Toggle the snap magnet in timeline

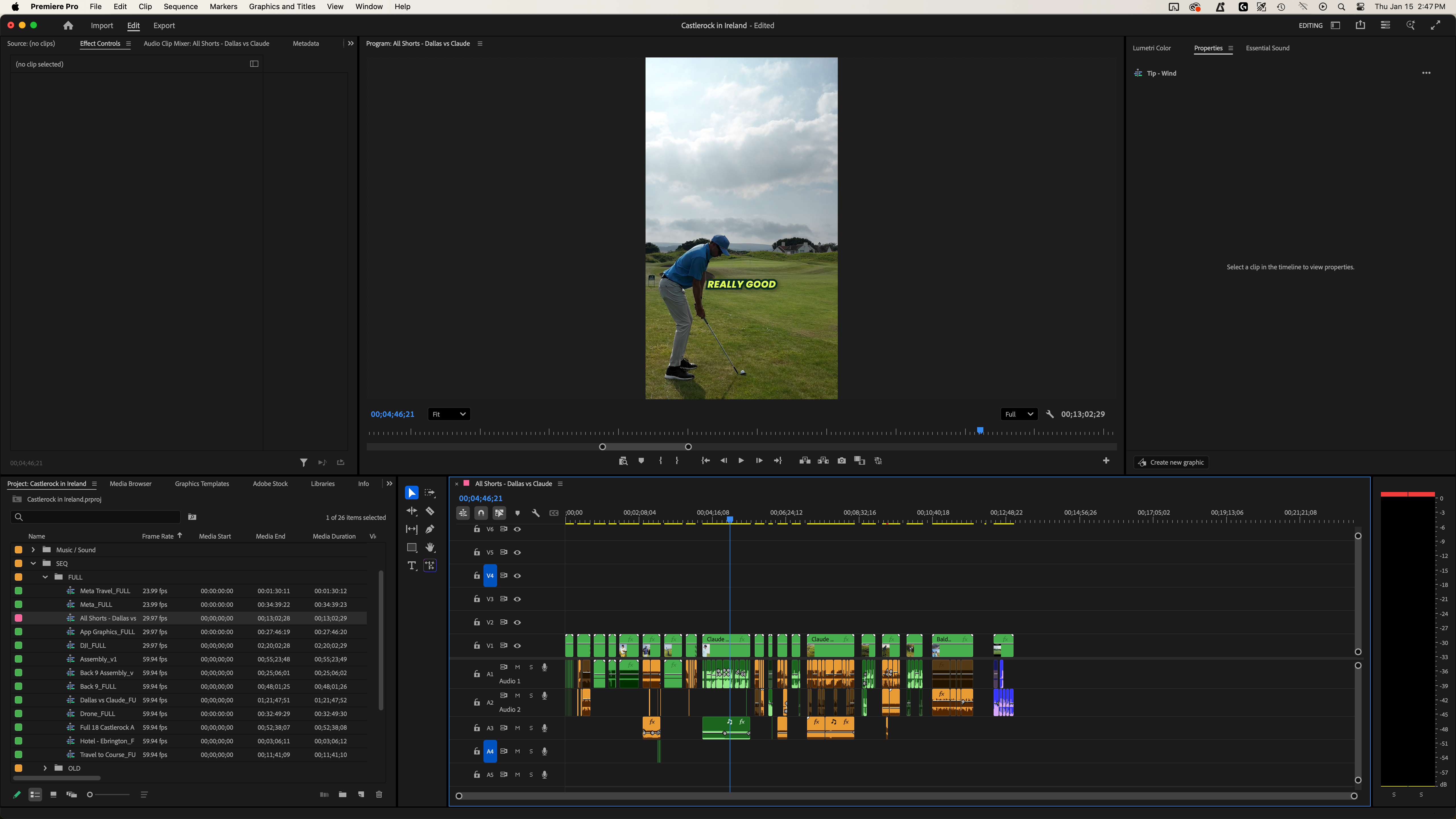481,513
